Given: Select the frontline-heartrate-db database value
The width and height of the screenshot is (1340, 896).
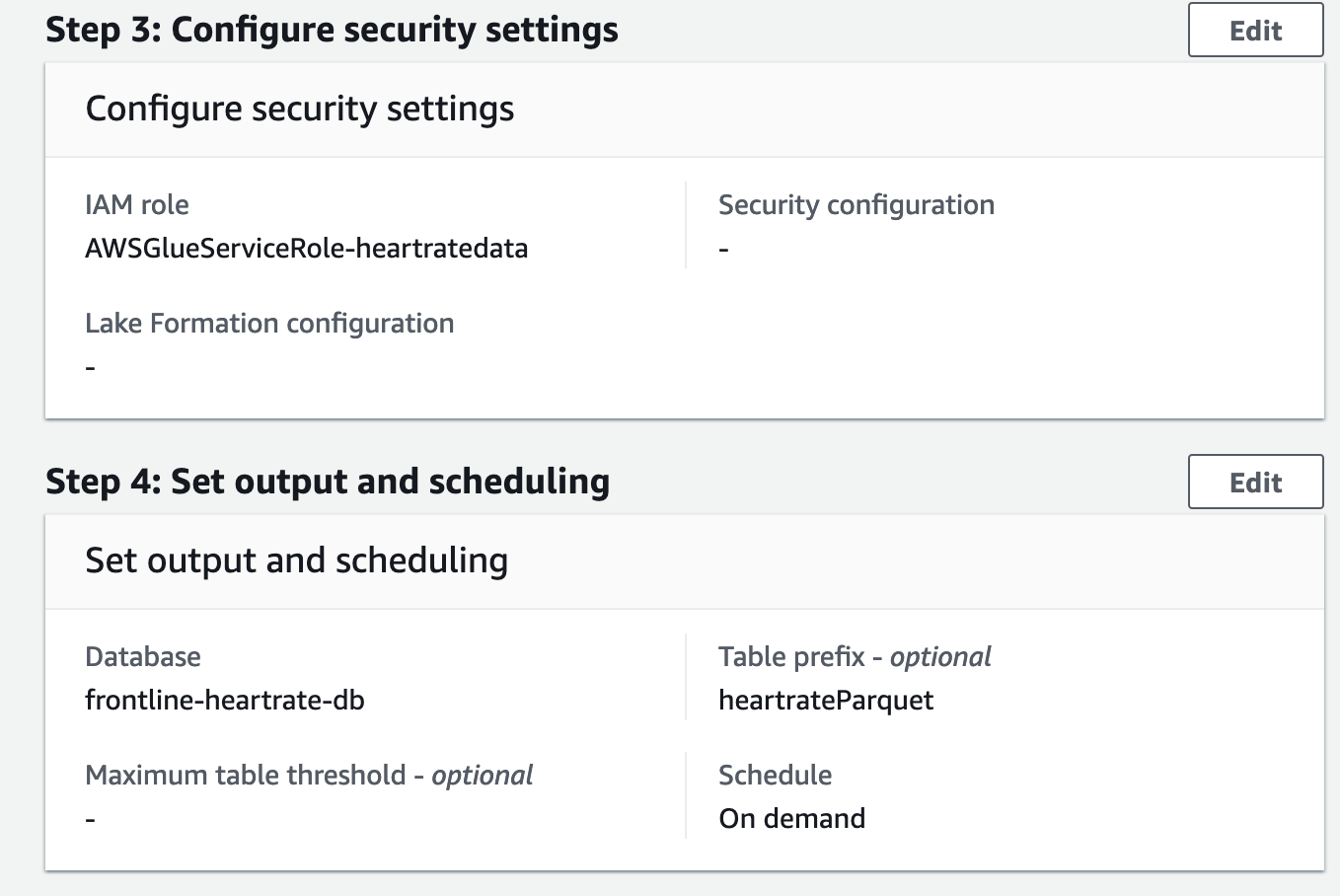Looking at the screenshot, I should point(225,701).
